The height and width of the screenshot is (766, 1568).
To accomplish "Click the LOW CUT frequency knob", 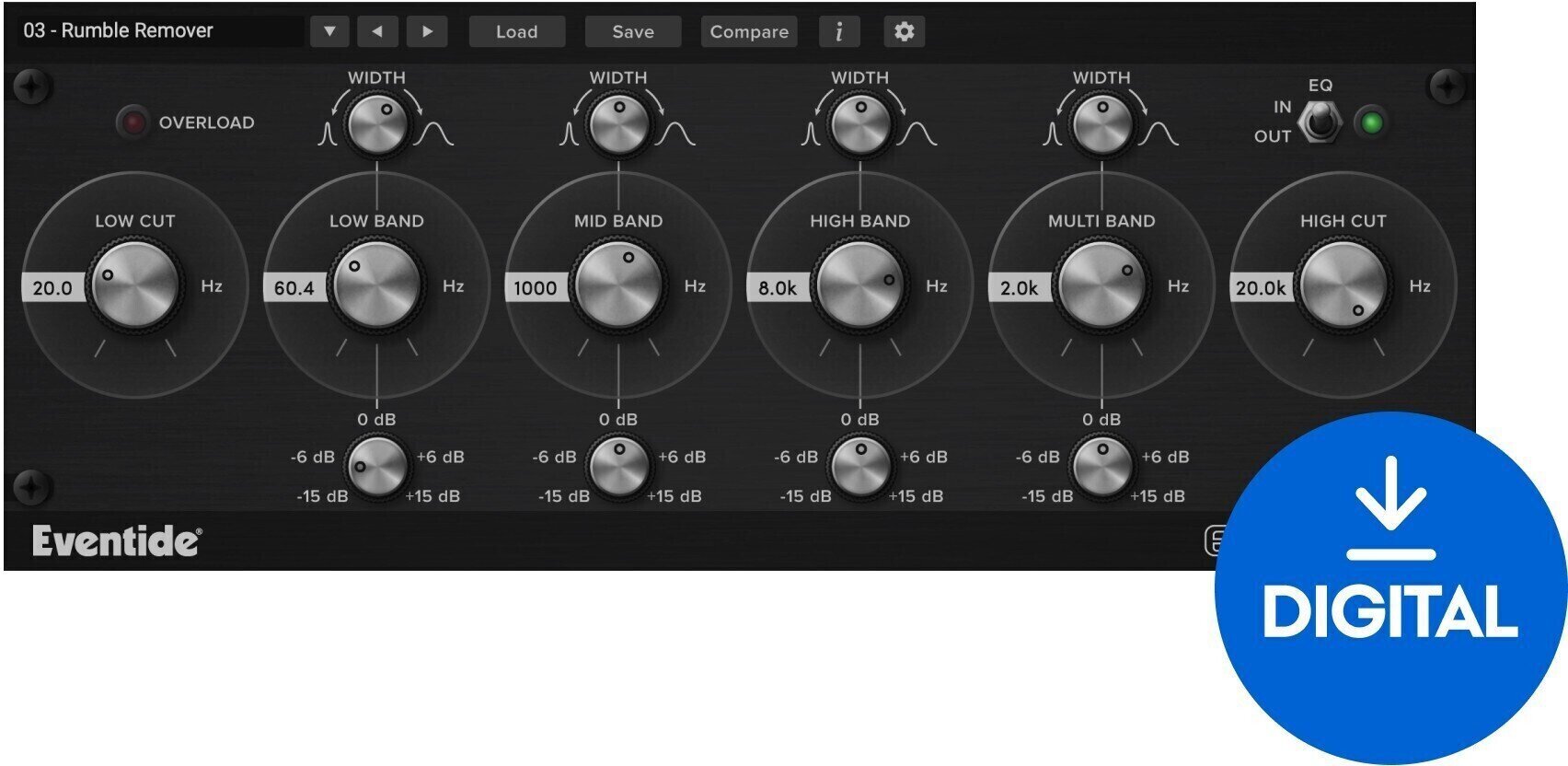I will (135, 286).
